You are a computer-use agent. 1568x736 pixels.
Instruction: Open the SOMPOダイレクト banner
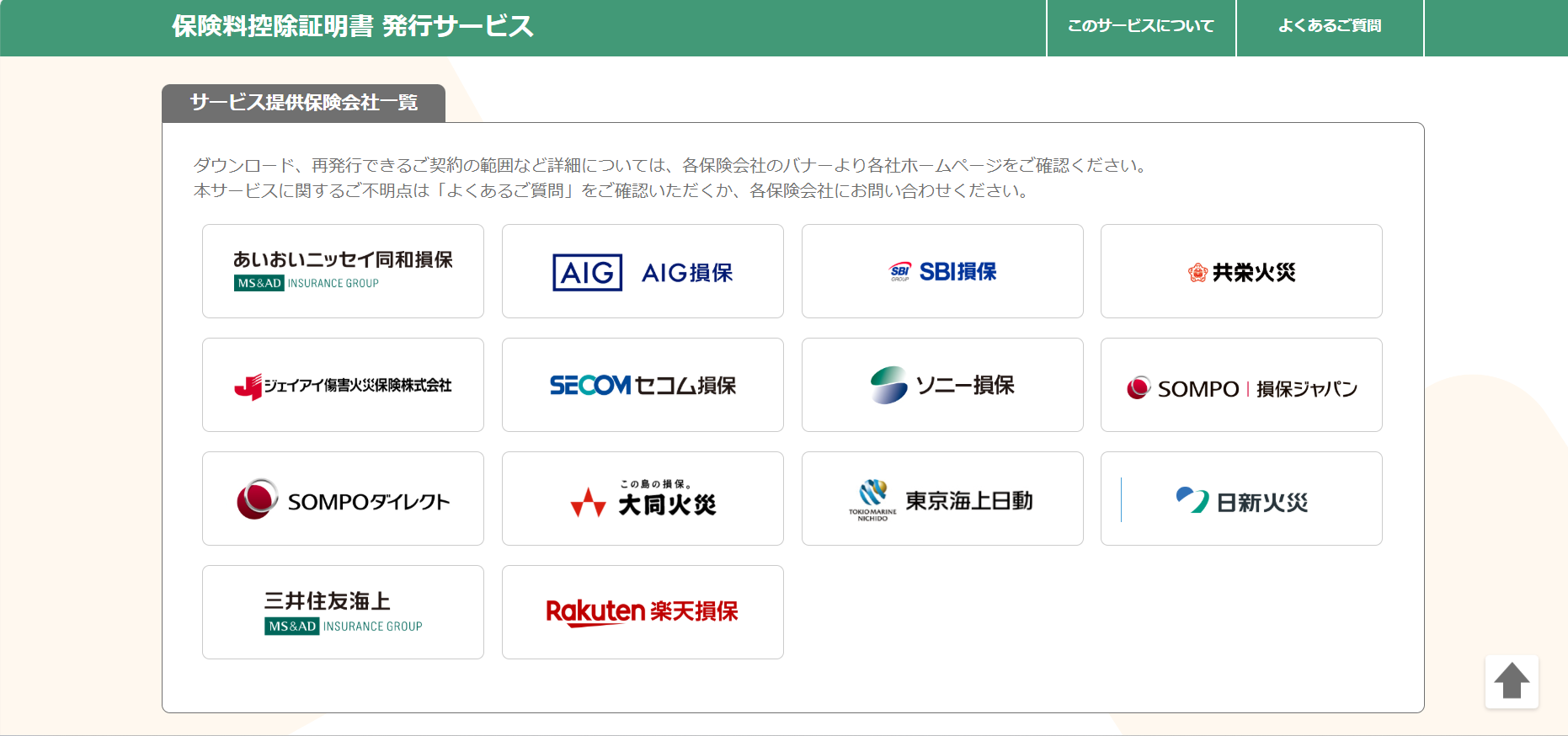pos(343,499)
